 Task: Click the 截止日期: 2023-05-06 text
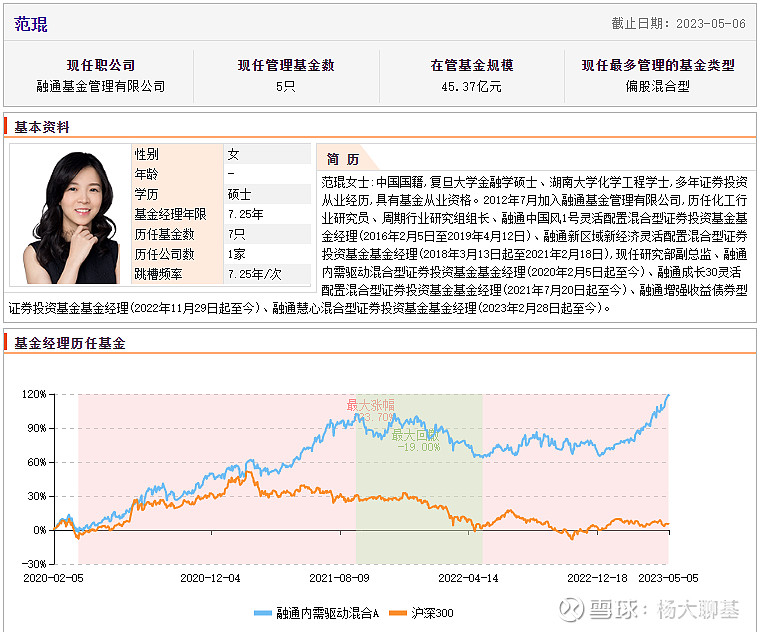pyautogui.click(x=678, y=24)
